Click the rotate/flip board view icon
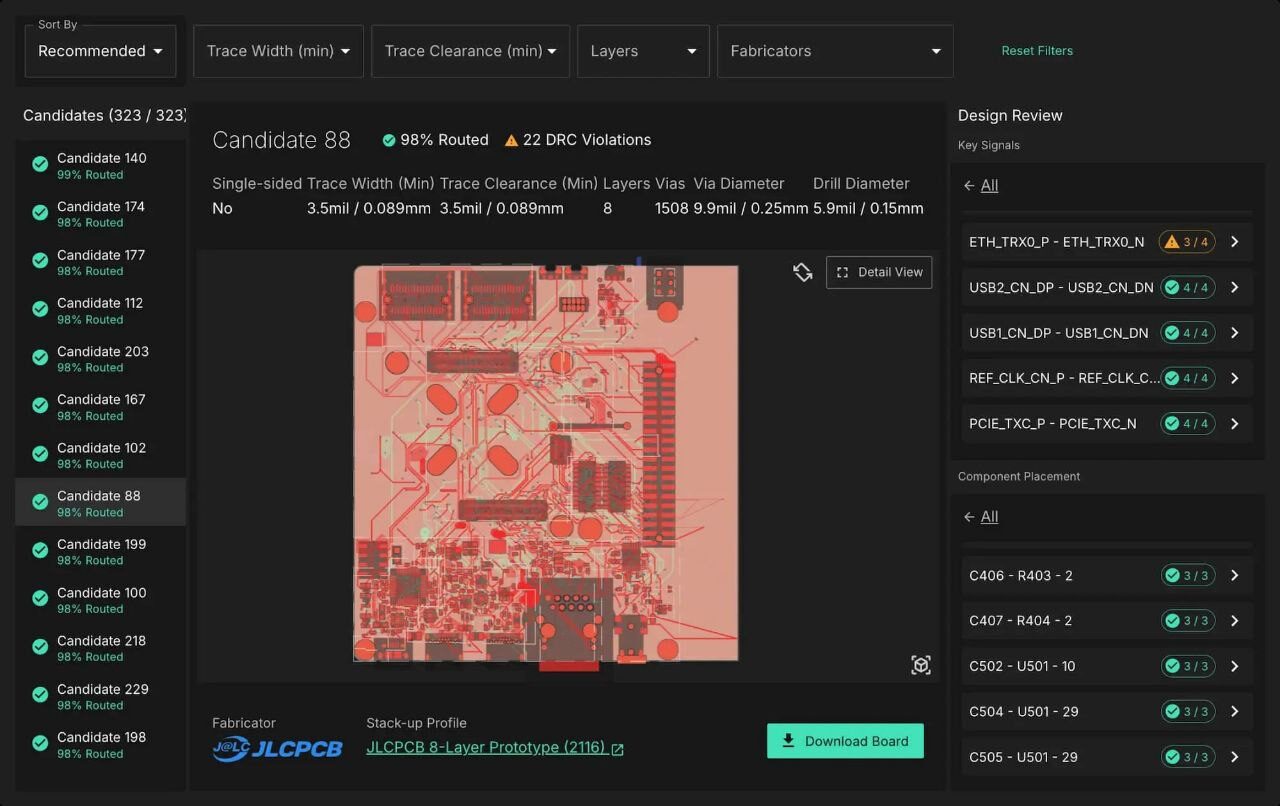The height and width of the screenshot is (806, 1280). (x=803, y=272)
